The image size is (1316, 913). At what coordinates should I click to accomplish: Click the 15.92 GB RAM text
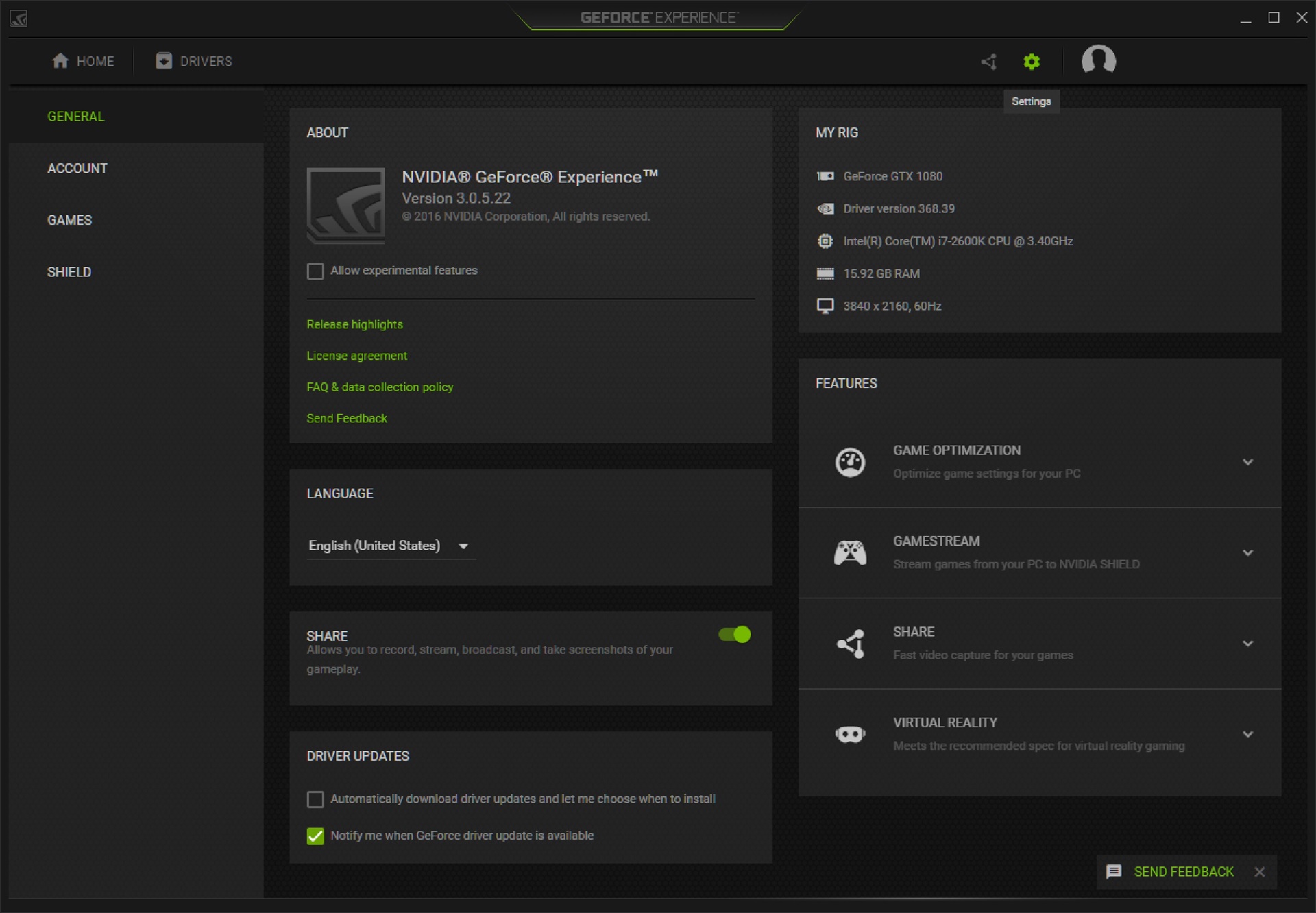[881, 273]
